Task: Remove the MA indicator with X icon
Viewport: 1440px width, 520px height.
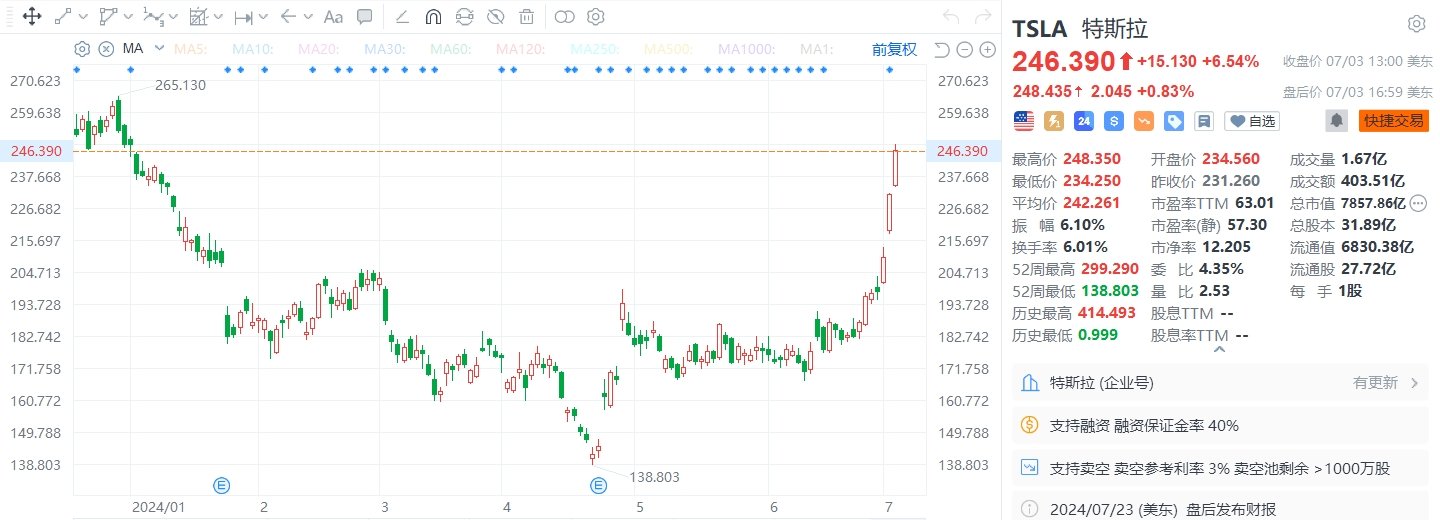Action: (x=105, y=49)
